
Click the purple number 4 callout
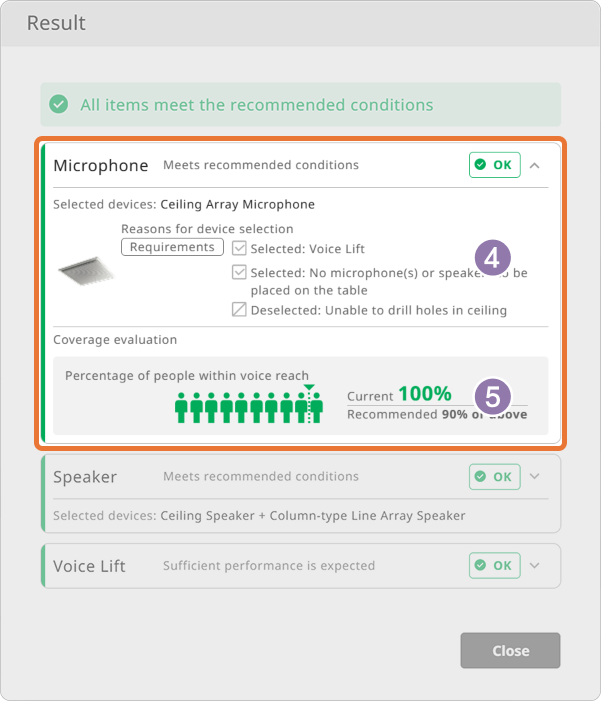[x=492, y=258]
